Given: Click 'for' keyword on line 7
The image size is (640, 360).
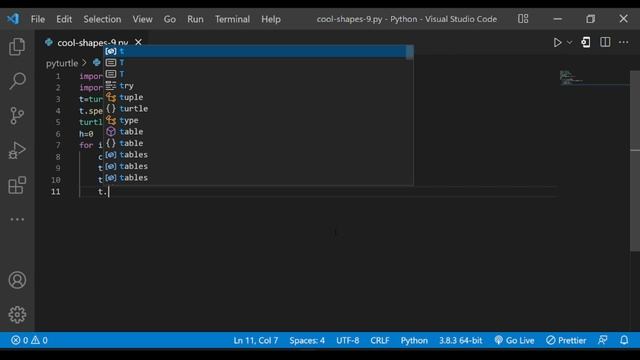Looking at the screenshot, I should [x=86, y=145].
